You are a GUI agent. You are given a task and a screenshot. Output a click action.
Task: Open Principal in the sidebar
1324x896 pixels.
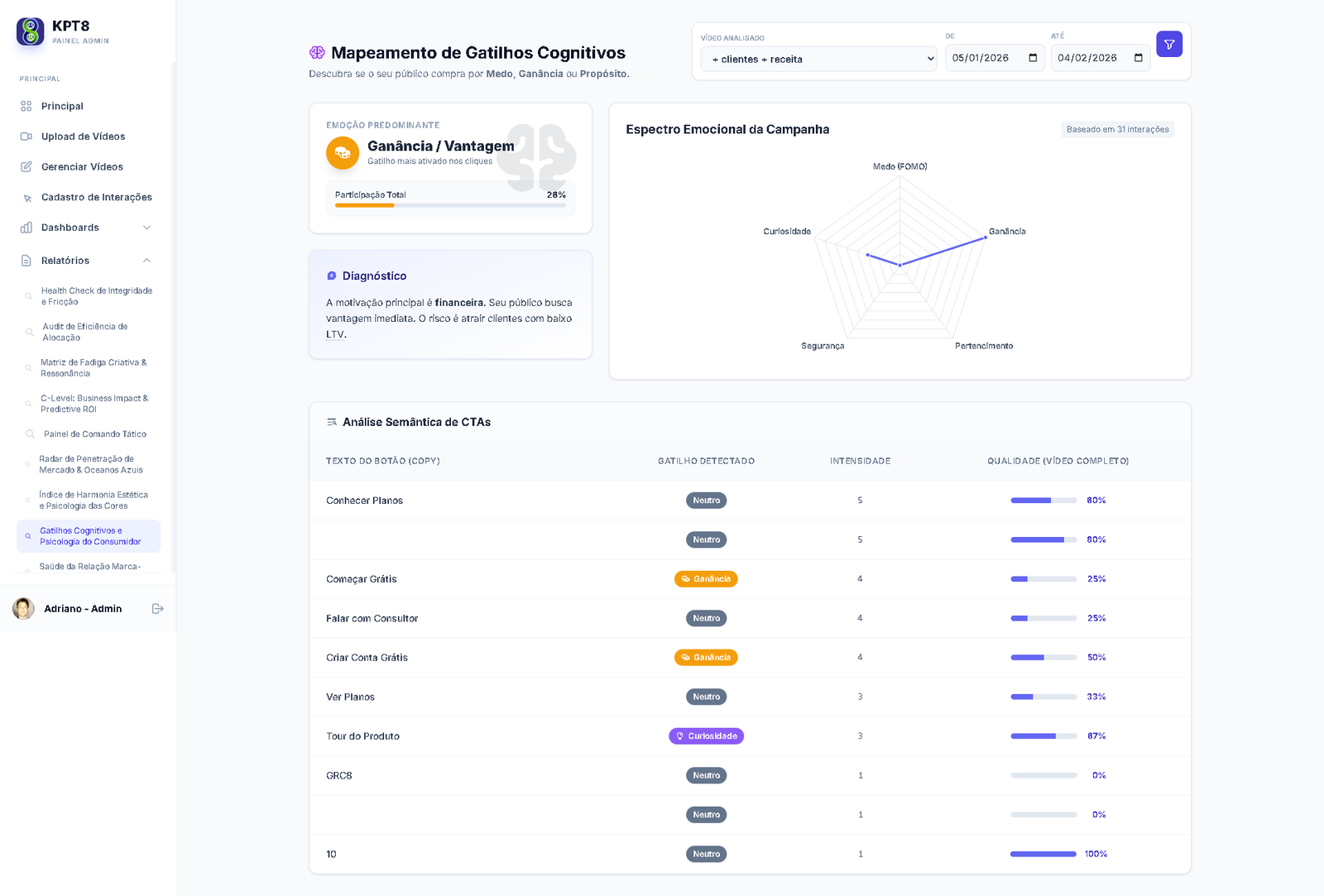(x=62, y=106)
